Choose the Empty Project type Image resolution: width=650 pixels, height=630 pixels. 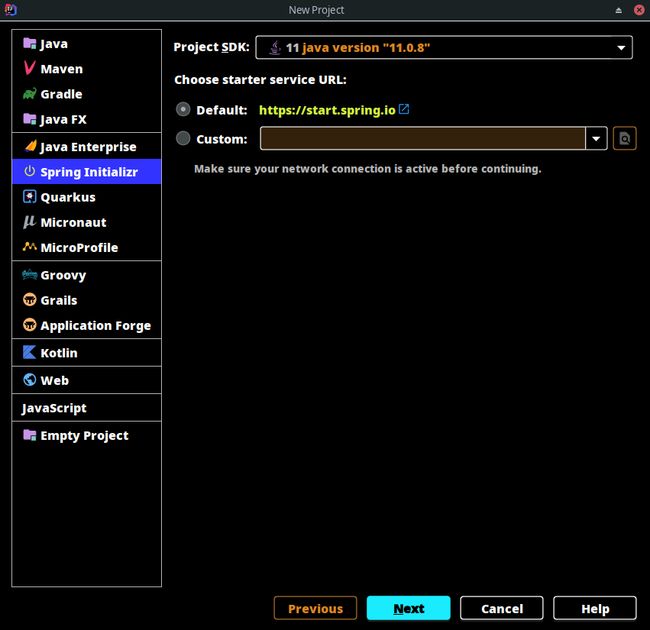[x=87, y=435]
